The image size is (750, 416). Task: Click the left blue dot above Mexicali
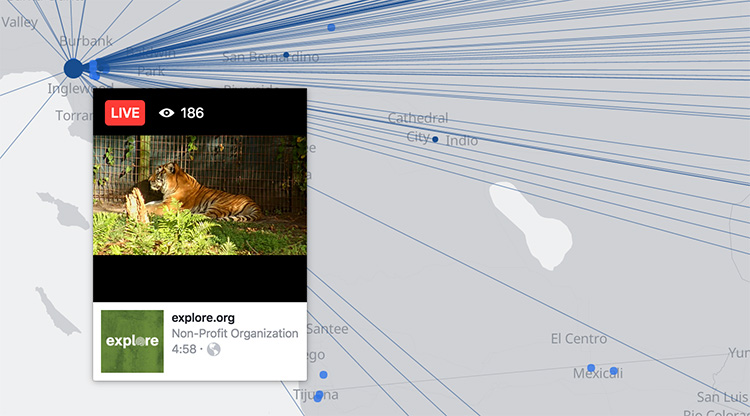point(591,368)
